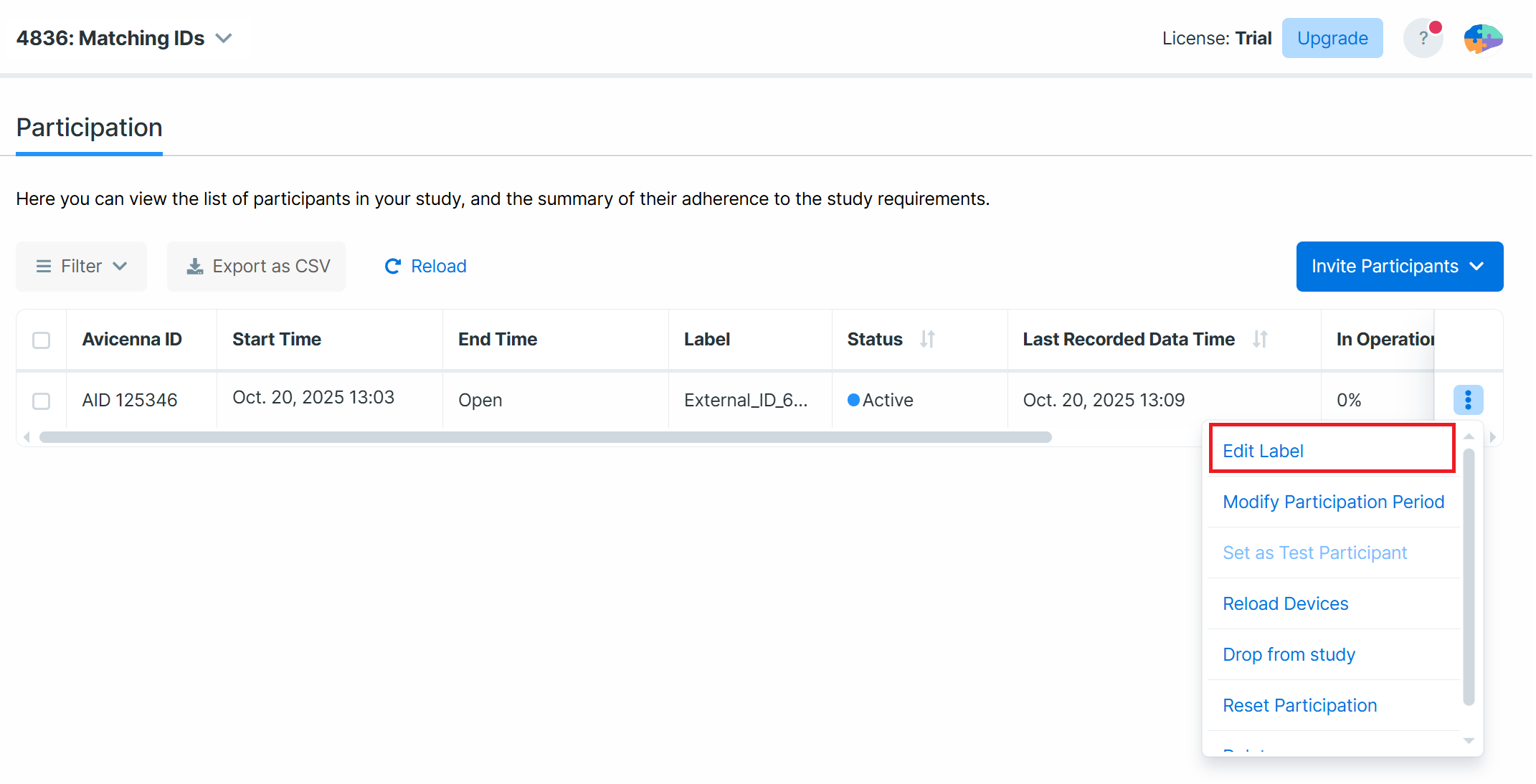Open the user profile avatar
This screenshot has height=784, width=1536.
pos(1482,39)
